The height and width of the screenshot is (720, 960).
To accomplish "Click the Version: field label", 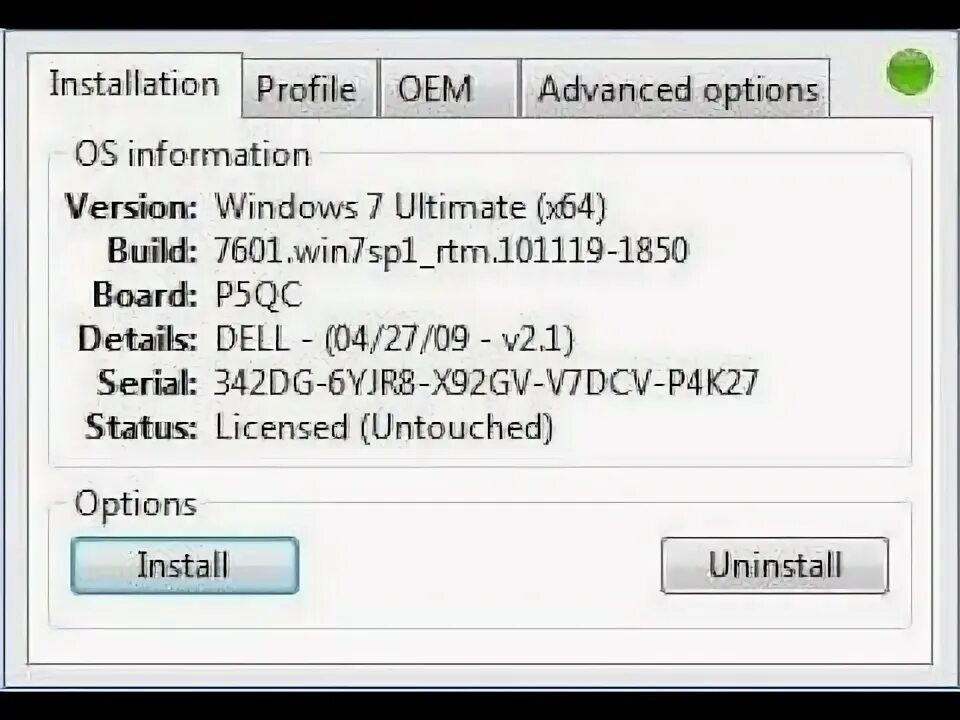I will pyautogui.click(x=131, y=207).
